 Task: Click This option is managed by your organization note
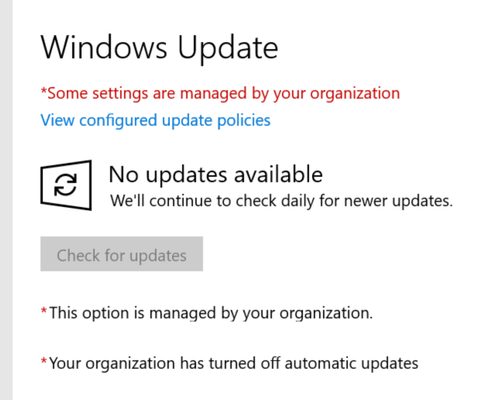click(x=206, y=313)
